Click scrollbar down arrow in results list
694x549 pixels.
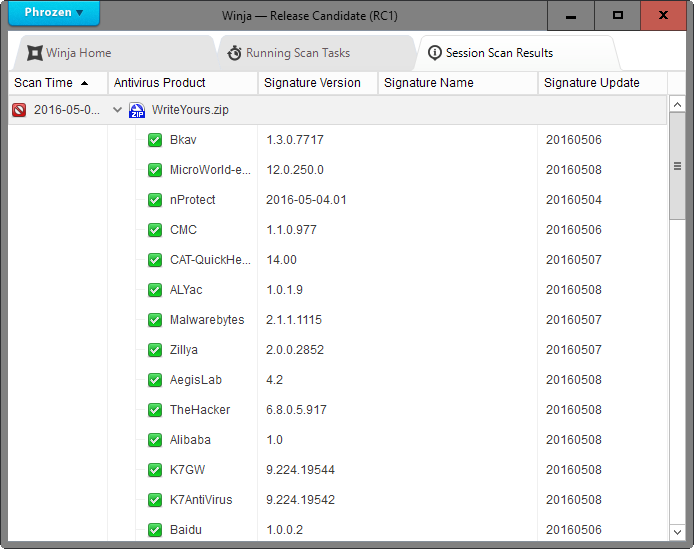pyautogui.click(x=677, y=532)
